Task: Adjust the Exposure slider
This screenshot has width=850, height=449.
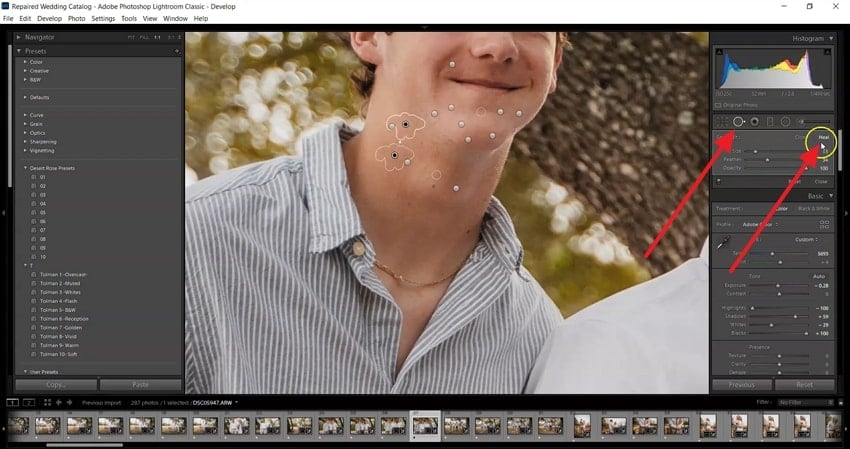Action: (778, 285)
